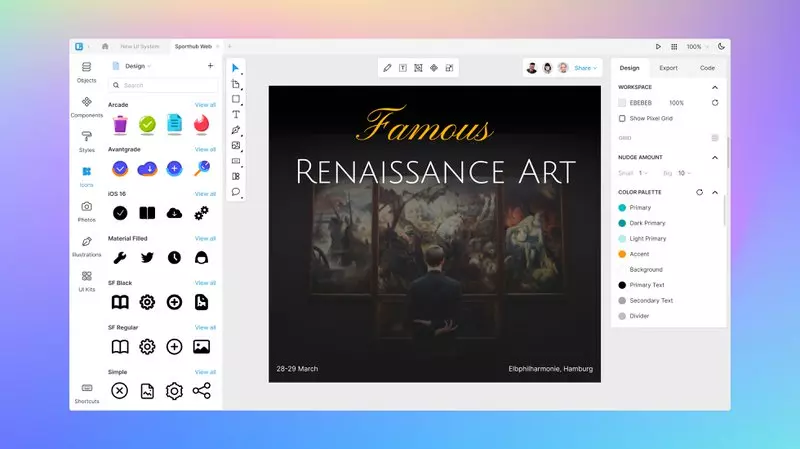Open the Illustrations sidebar panel
800x449 pixels.
[x=86, y=246]
